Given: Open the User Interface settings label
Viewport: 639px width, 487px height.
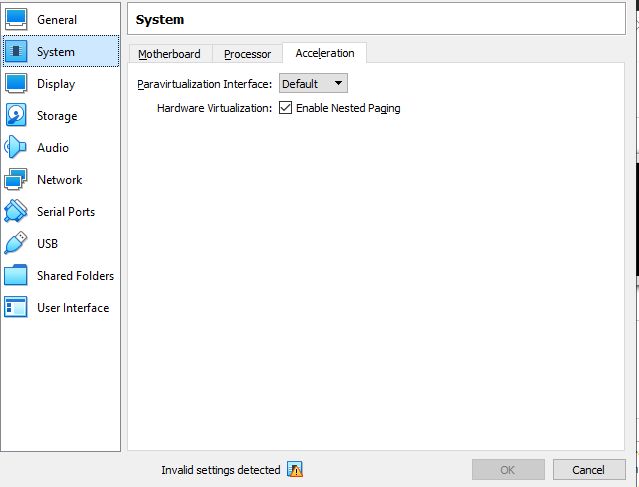Looking at the screenshot, I should pos(73,307).
